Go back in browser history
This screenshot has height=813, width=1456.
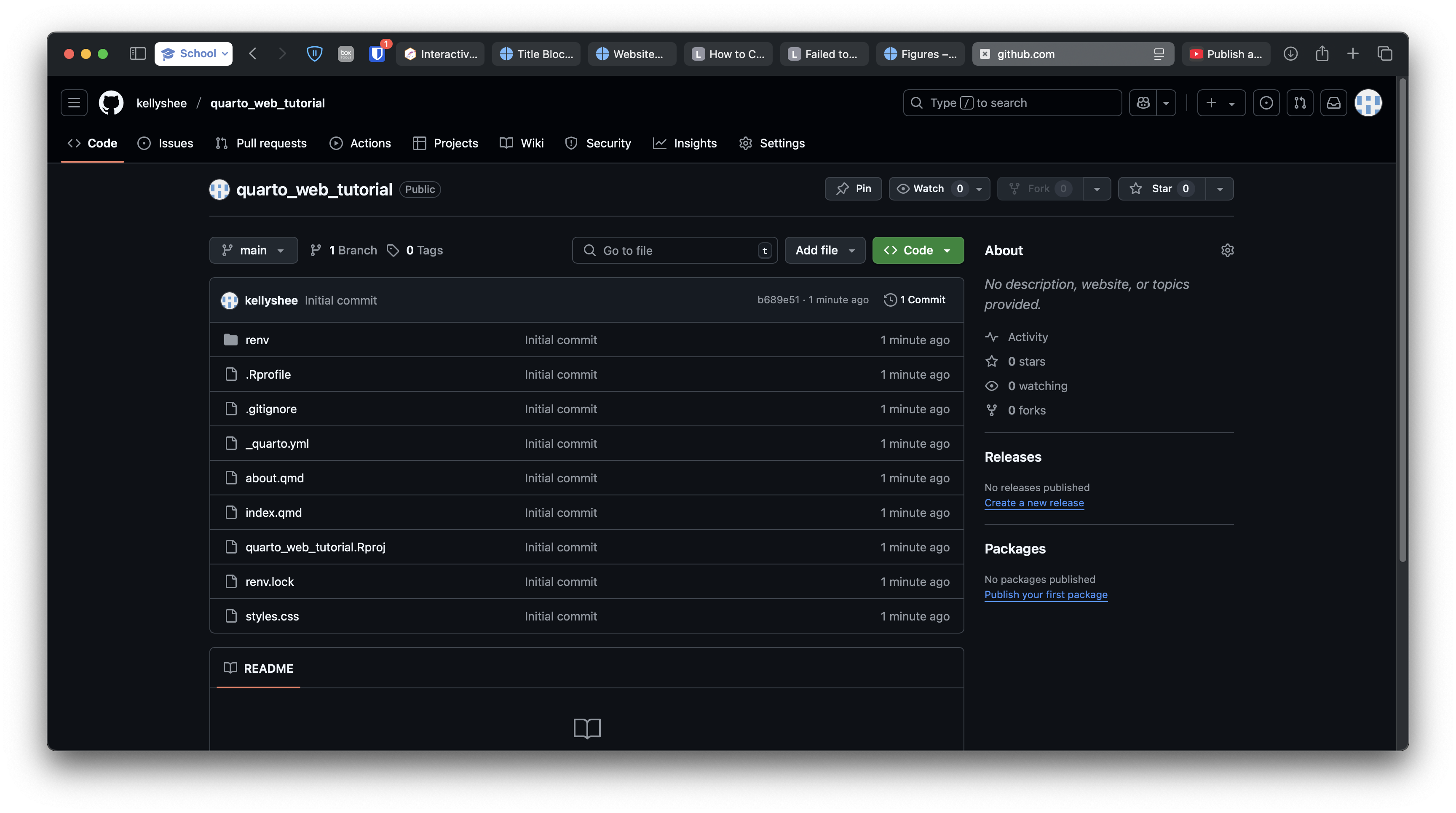253,53
